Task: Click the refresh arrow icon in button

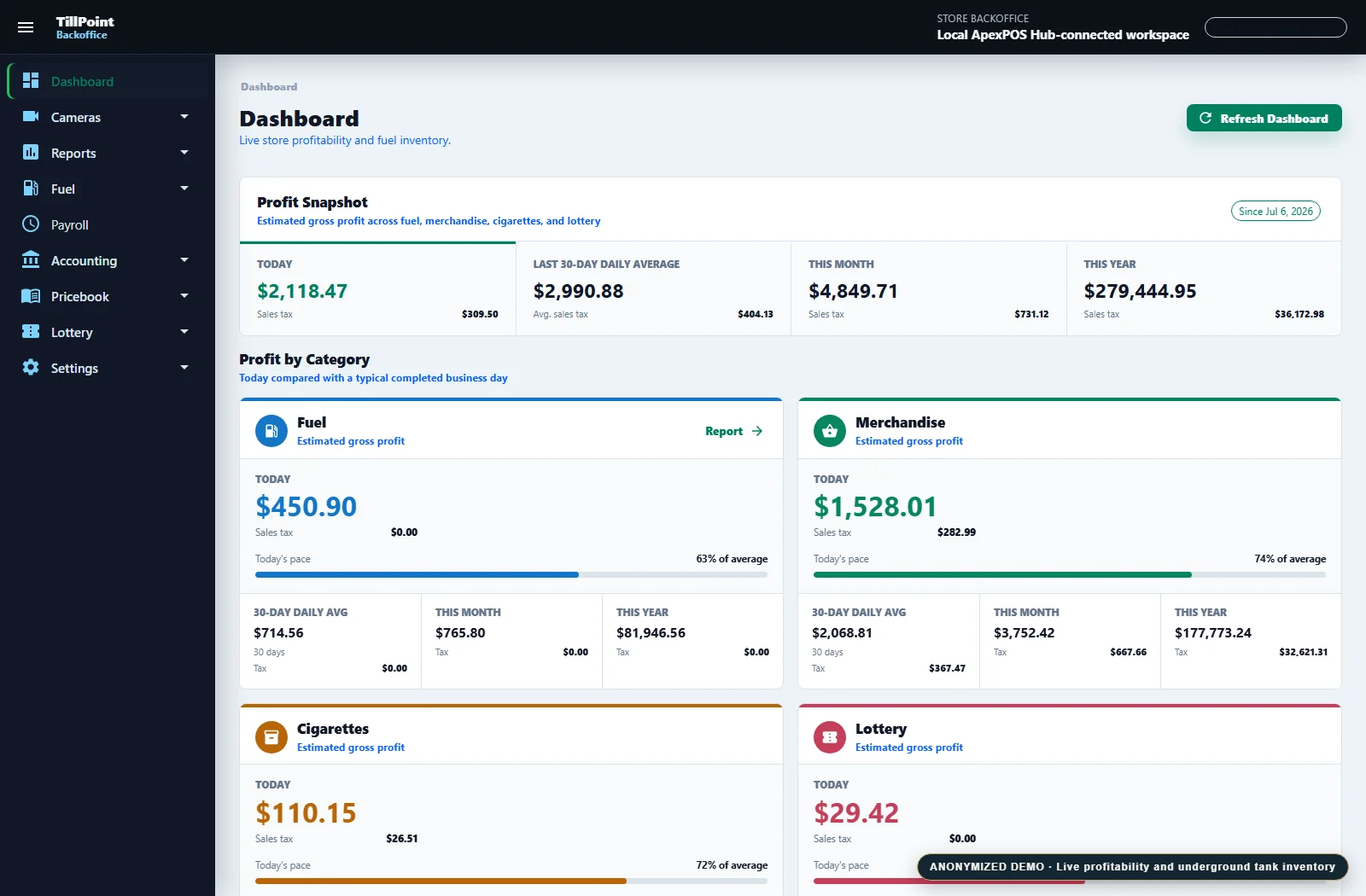Action: [x=1205, y=118]
